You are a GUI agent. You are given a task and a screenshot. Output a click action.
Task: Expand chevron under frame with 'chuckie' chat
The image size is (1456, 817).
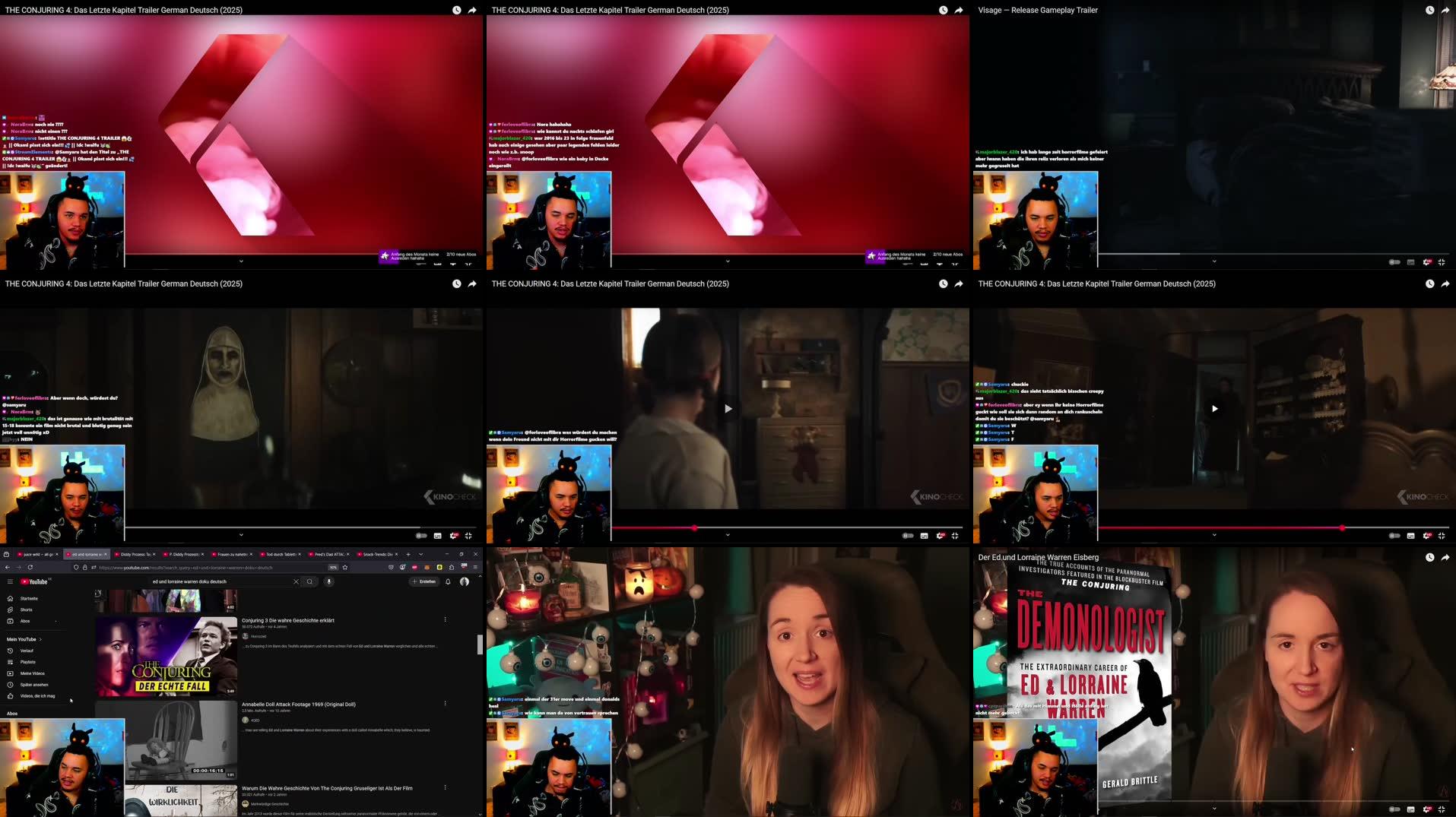click(1214, 535)
